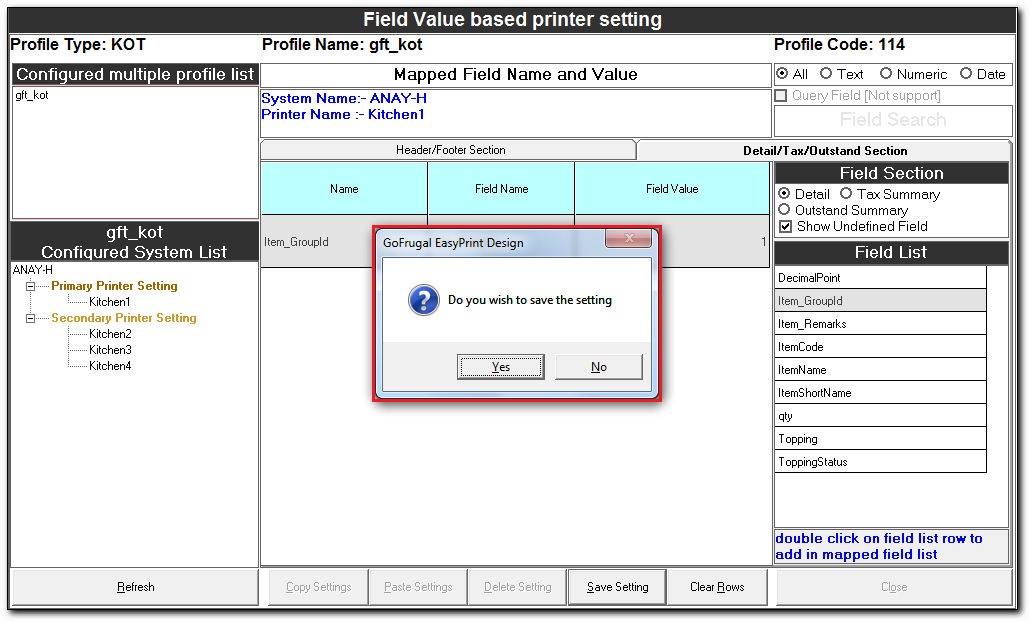The image size is (1031, 623).
Task: Select Kitchen1 under Primary Printer Setting
Action: point(110,302)
